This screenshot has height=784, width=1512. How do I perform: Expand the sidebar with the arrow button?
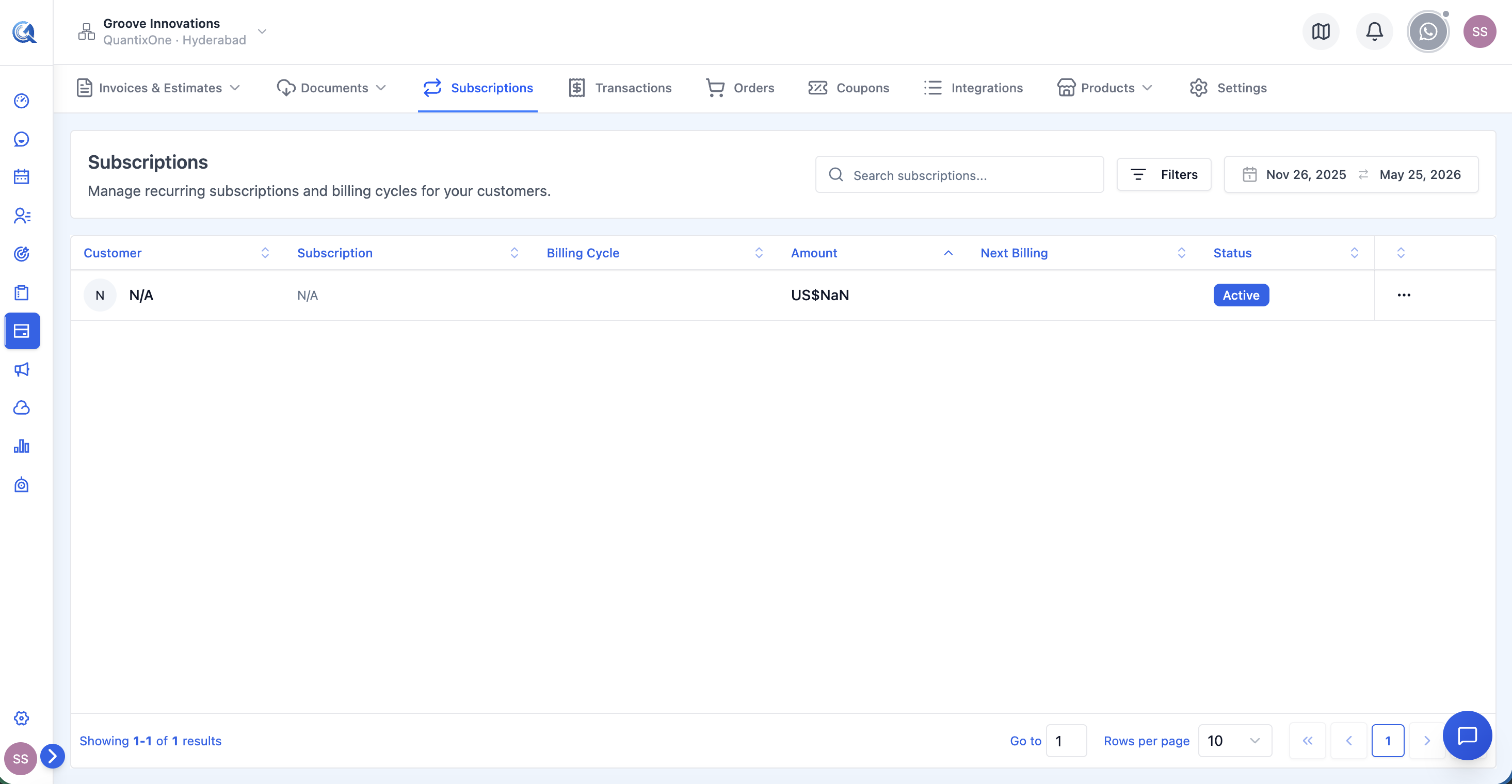(52, 756)
